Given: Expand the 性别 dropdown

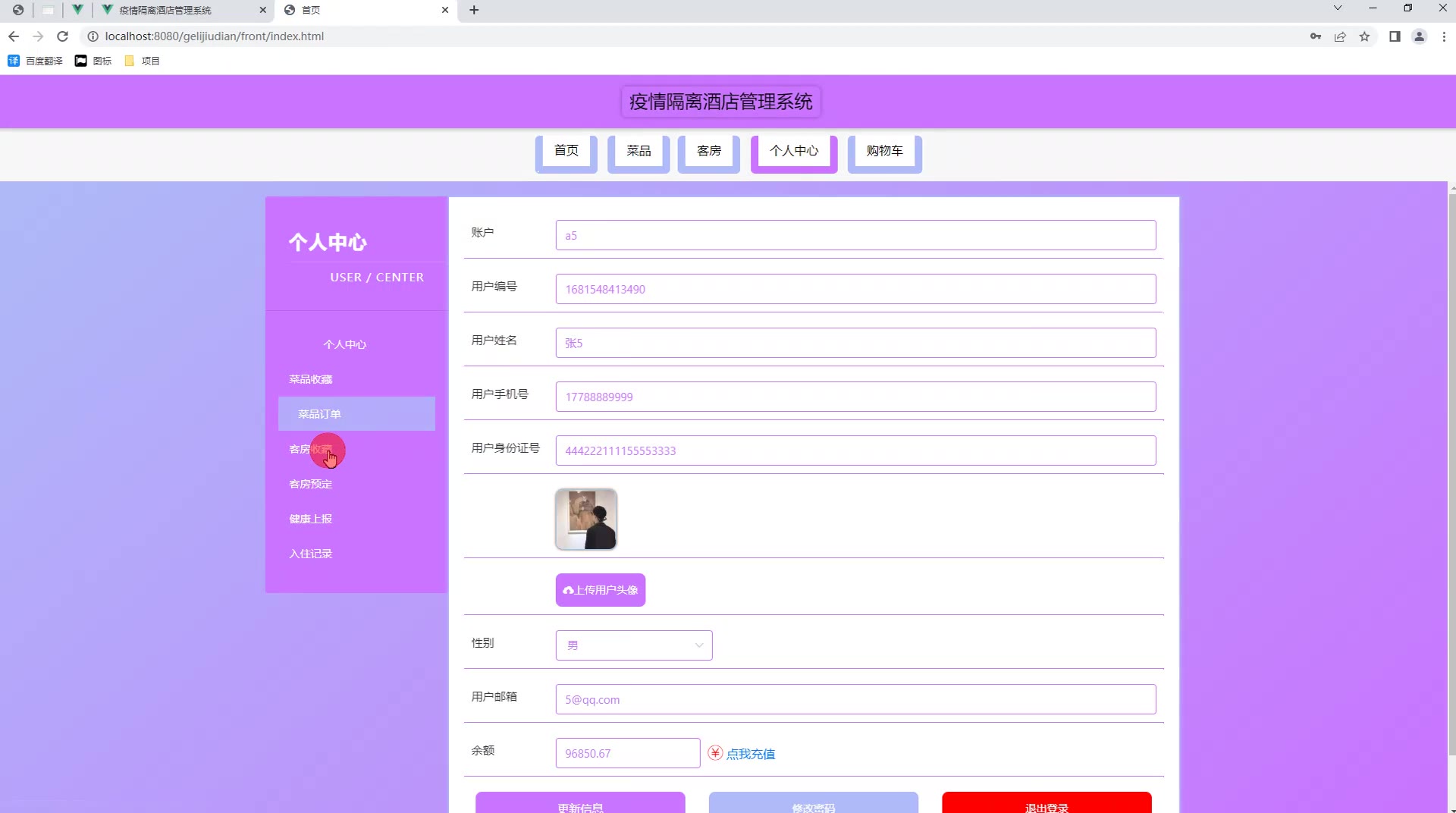Looking at the screenshot, I should pos(634,645).
